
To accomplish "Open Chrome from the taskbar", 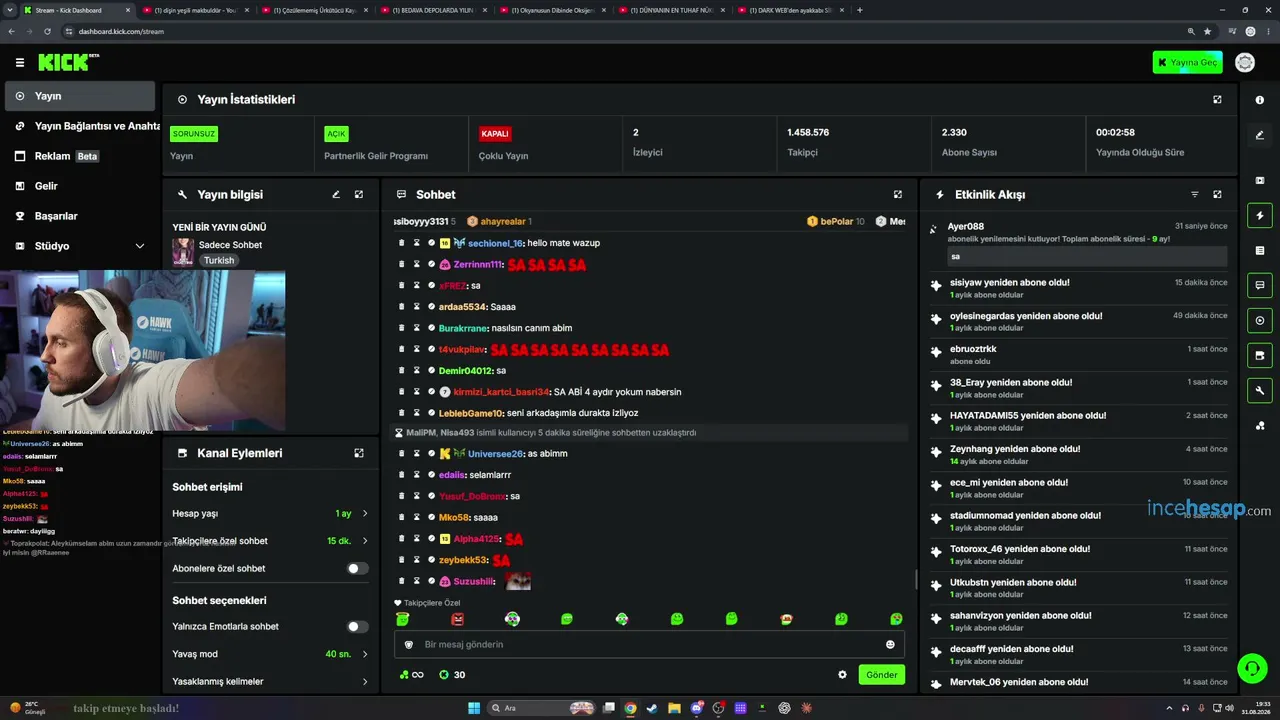I will click(630, 708).
